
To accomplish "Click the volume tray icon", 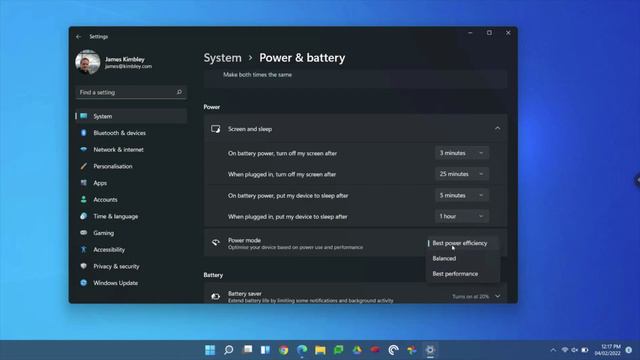I will coord(575,350).
